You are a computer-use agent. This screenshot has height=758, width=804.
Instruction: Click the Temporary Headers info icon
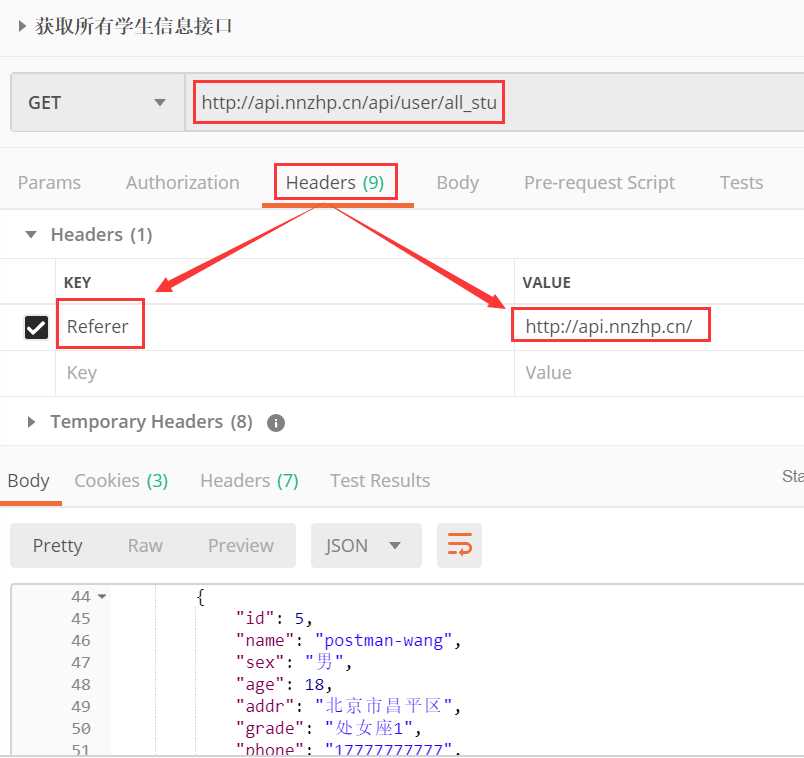tap(276, 423)
